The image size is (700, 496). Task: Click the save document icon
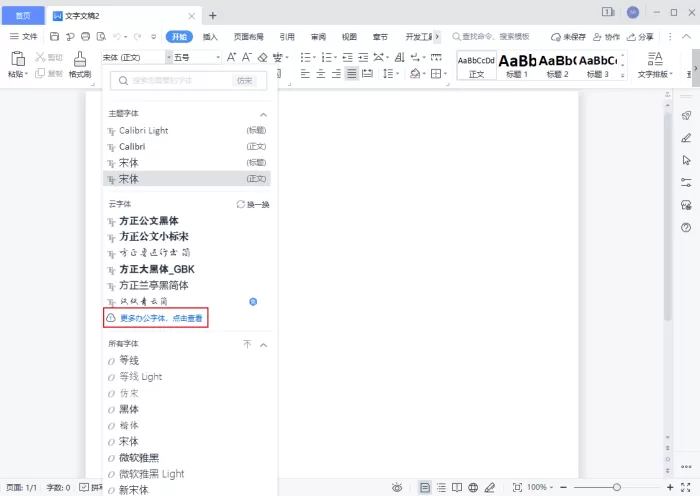click(x=54, y=37)
